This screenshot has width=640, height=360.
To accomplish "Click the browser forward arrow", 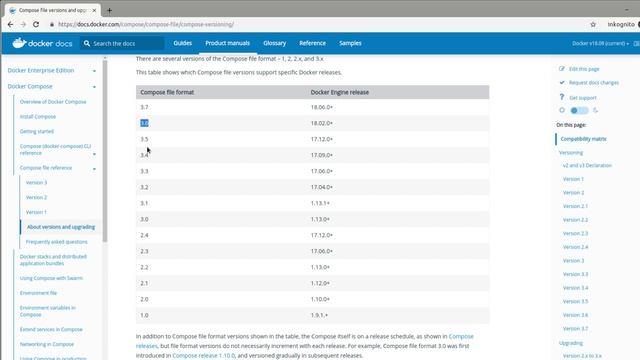I will [23, 24].
